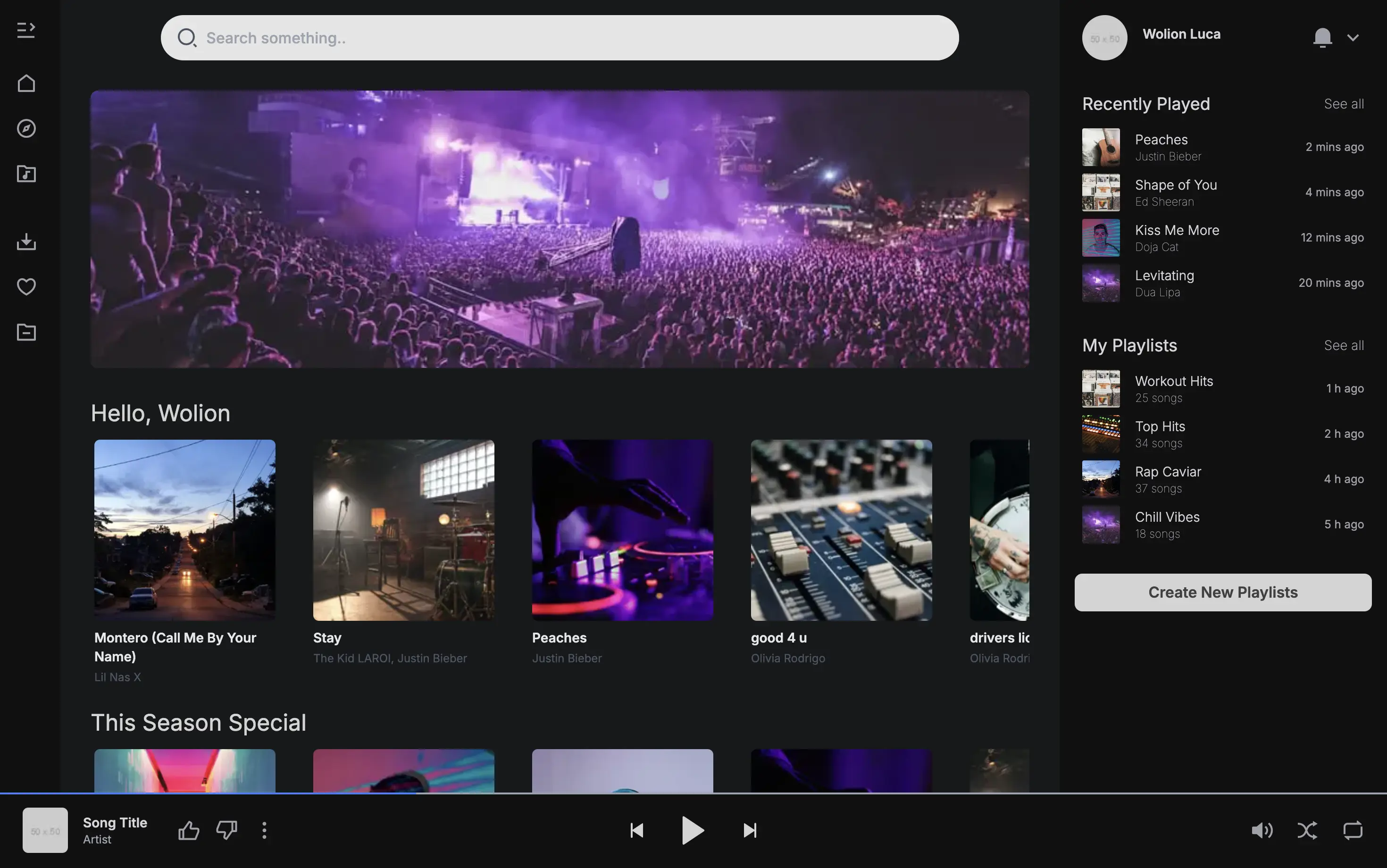Play Kiss Me More by Doja Cat
Image resolution: width=1387 pixels, height=868 pixels.
[1223, 238]
